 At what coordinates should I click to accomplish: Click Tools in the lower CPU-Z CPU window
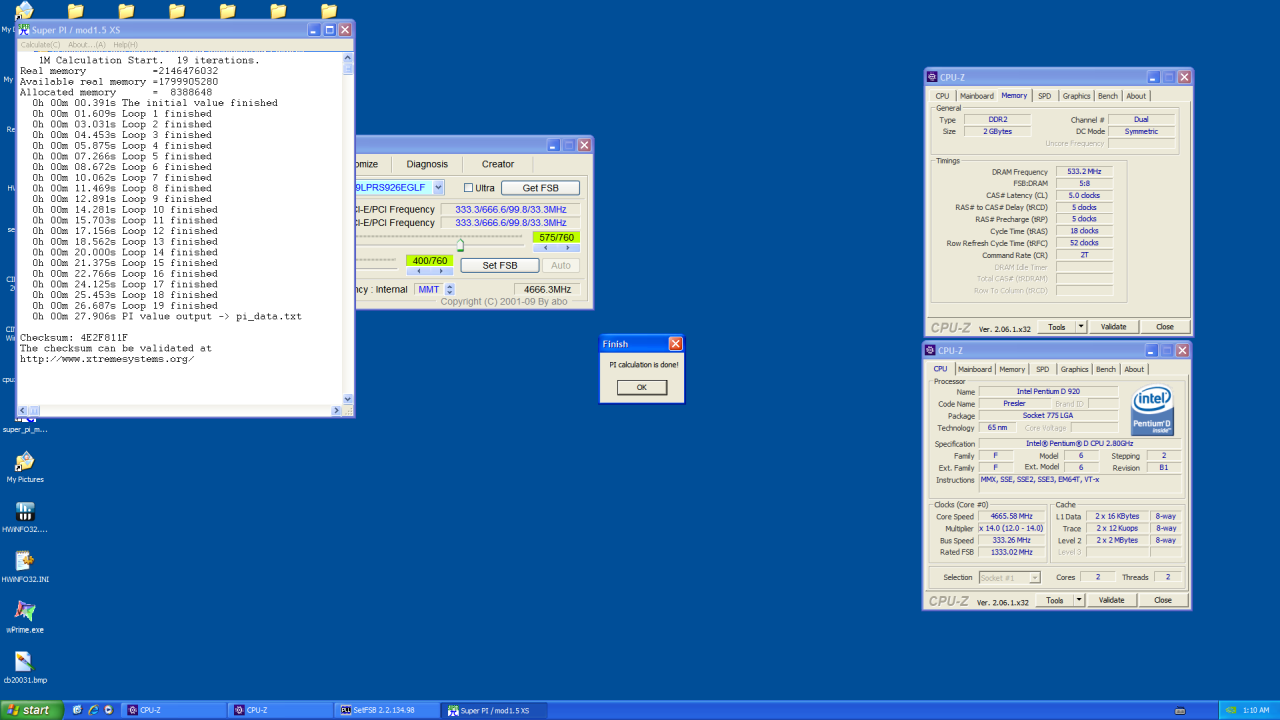point(1055,600)
